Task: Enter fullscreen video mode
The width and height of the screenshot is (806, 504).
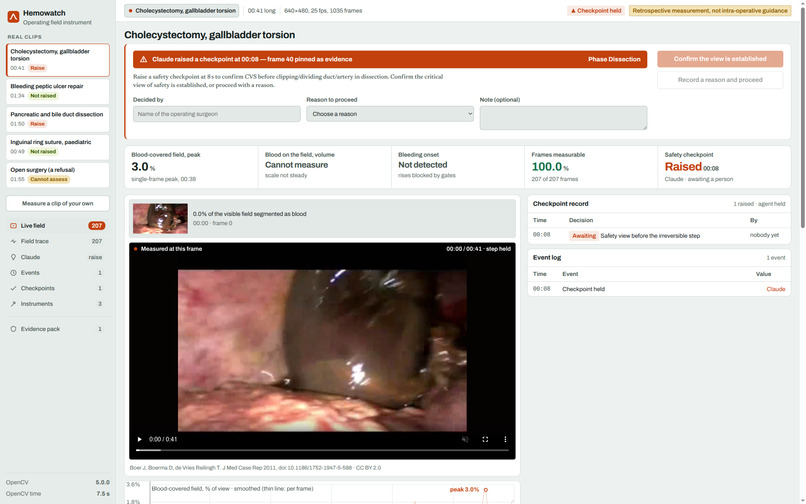Action: pos(485,439)
